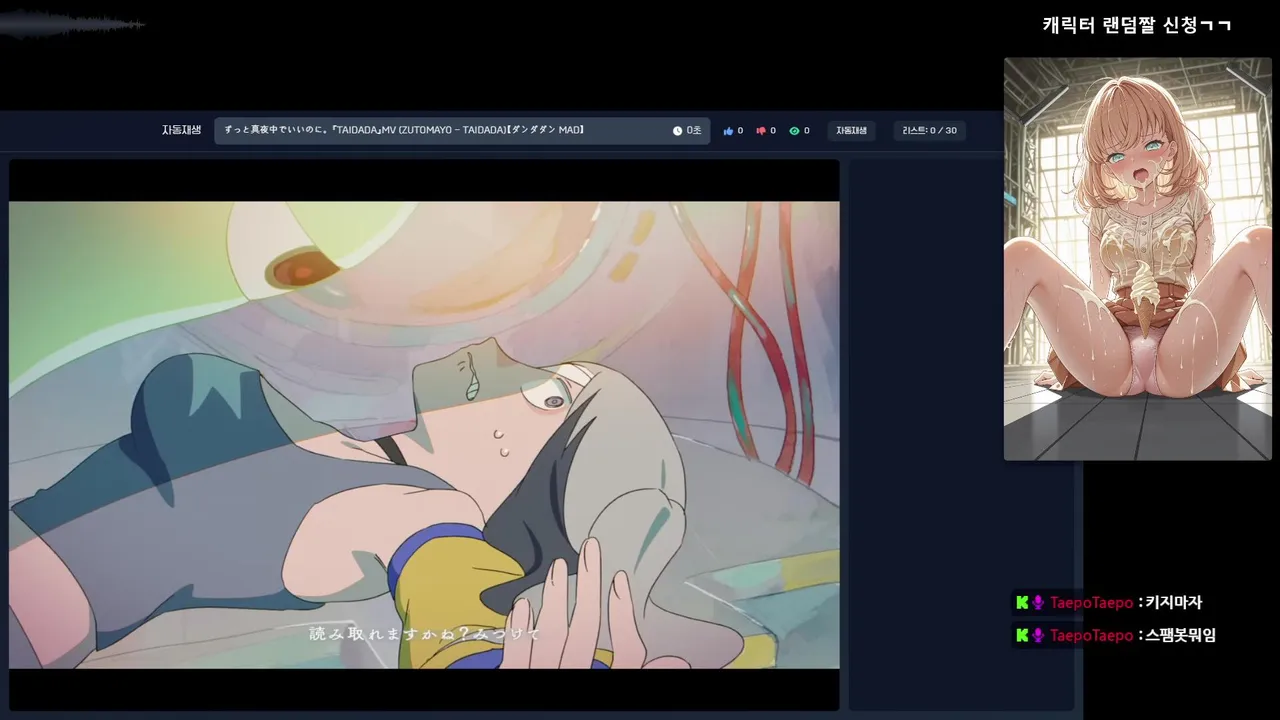The height and width of the screenshot is (720, 1280).
Task: Click the green eye viewer-count icon
Action: pyautogui.click(x=794, y=131)
